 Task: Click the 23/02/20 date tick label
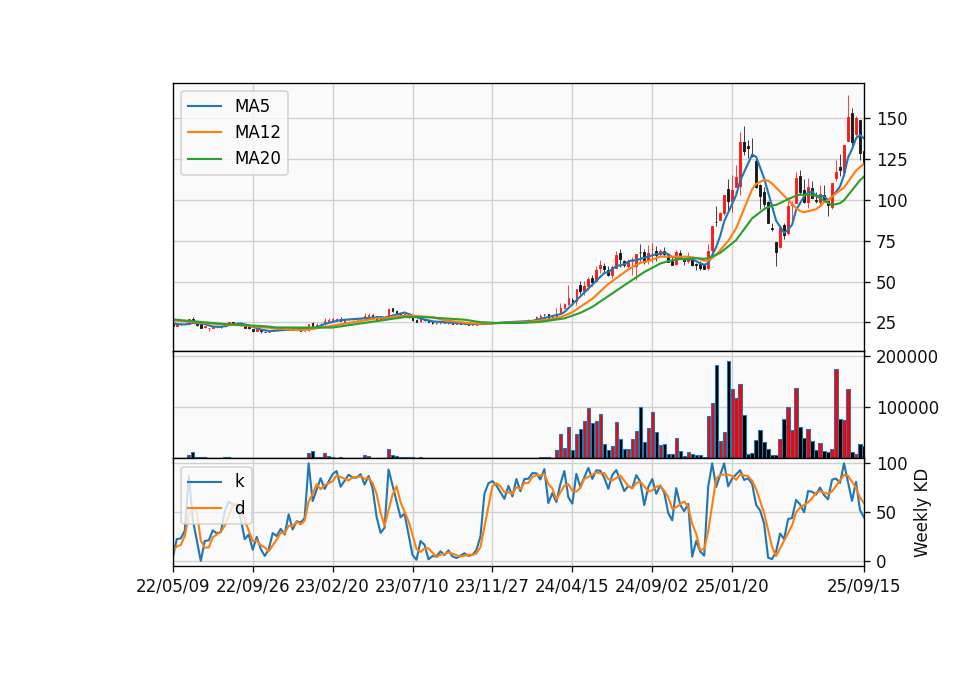(332, 586)
